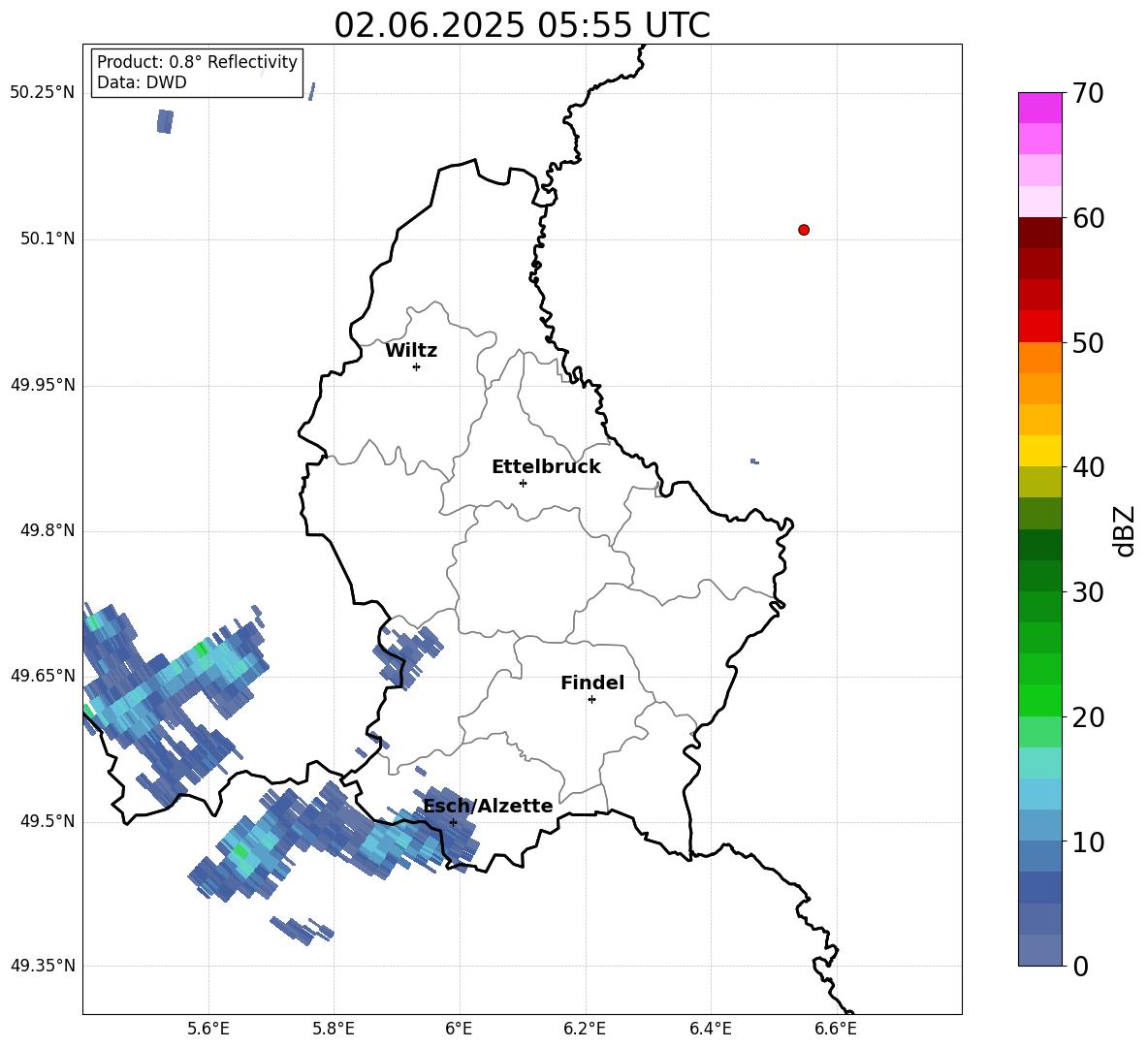This screenshot has height=1048, width=1148.
Task: Click the Product: 0.8° Reflectivity text
Action: pos(197,61)
